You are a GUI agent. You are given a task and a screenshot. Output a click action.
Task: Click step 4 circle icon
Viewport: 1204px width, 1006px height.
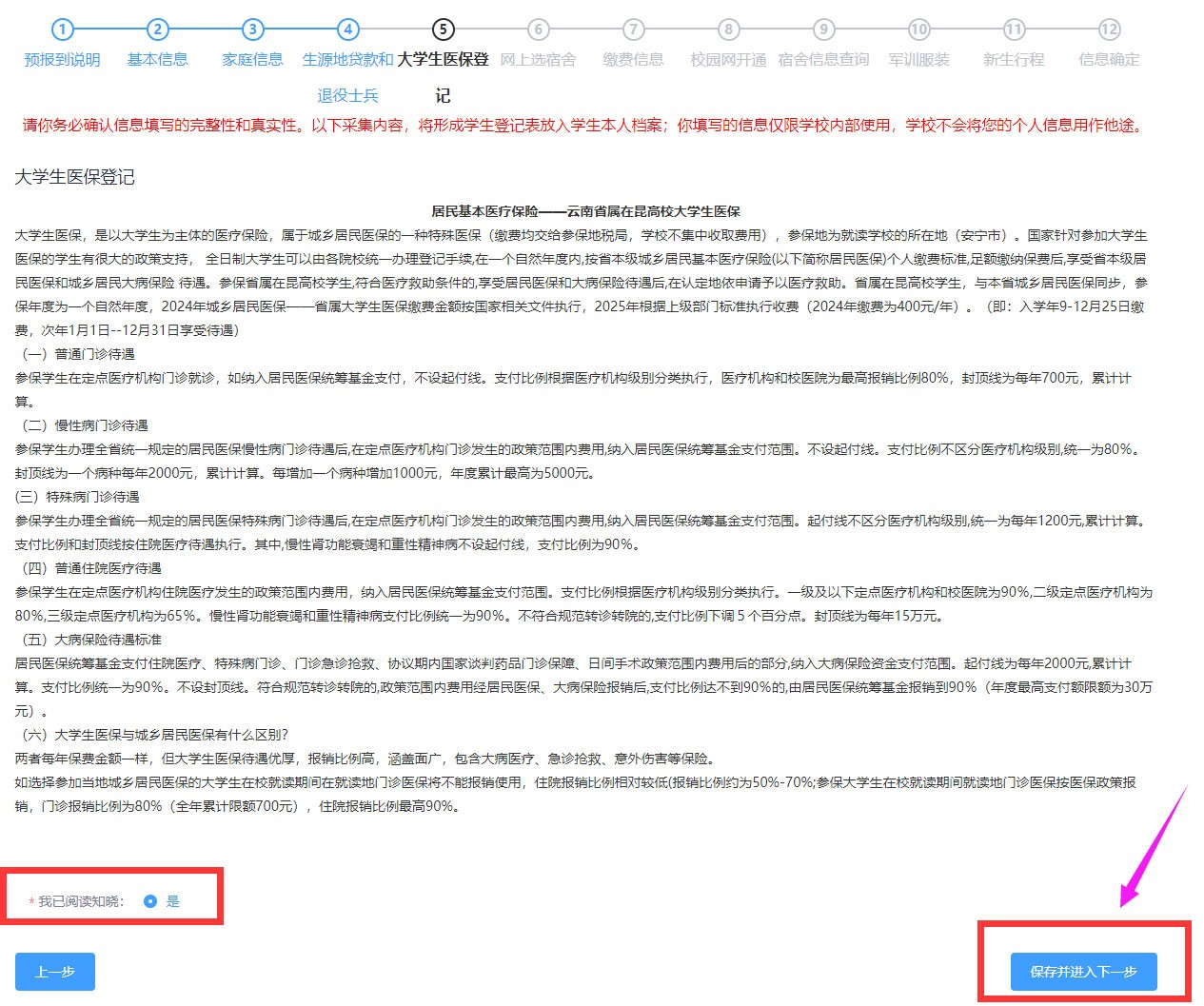point(348,30)
